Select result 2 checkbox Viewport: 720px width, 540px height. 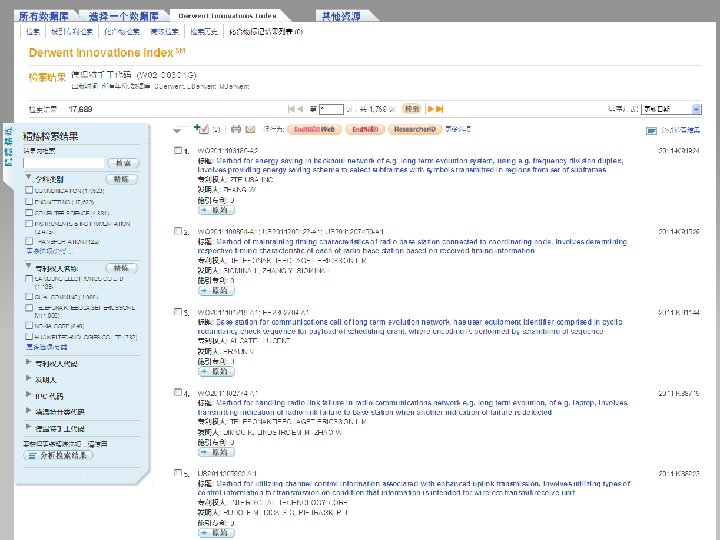(178, 231)
